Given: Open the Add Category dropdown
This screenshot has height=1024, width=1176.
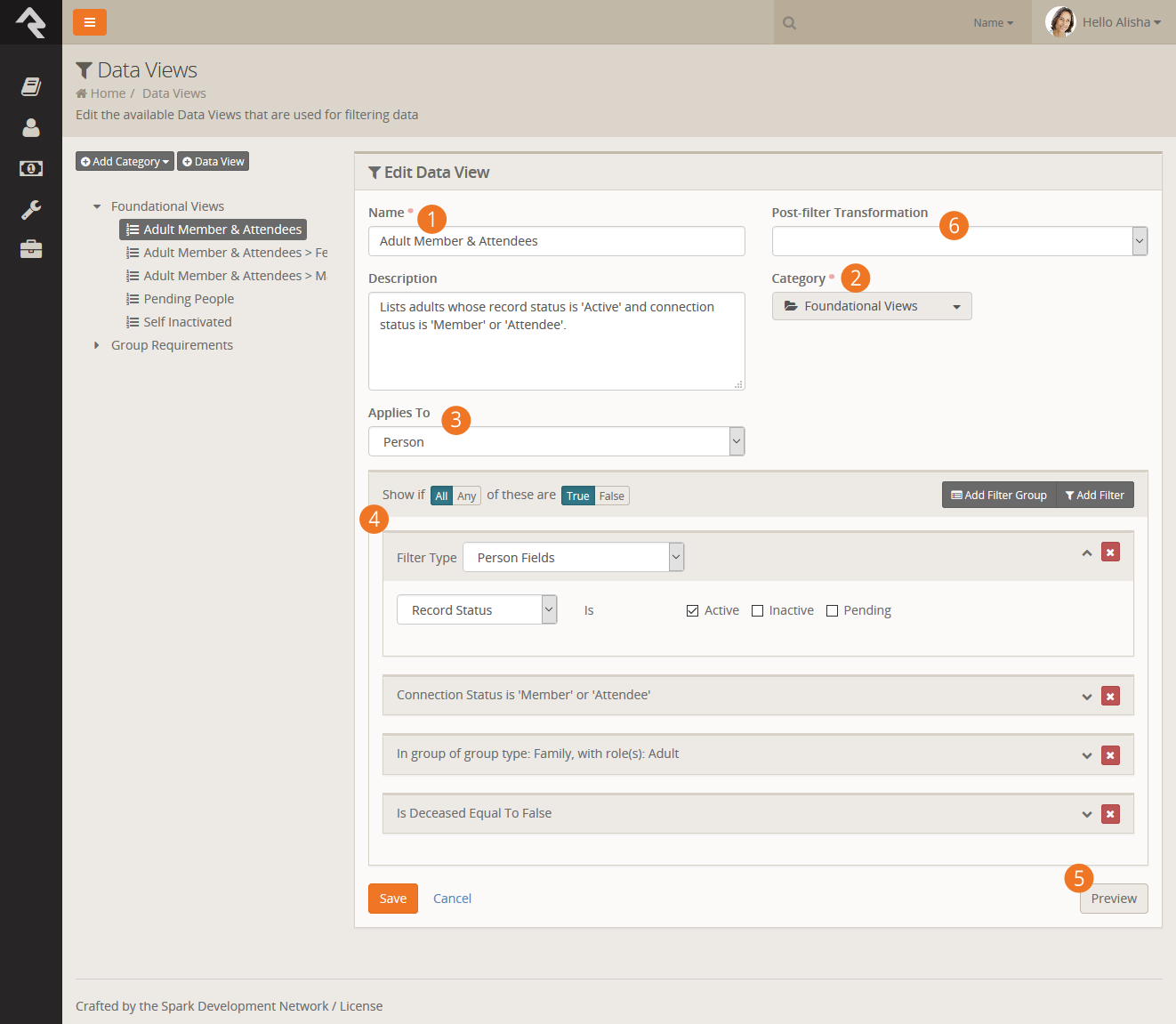Looking at the screenshot, I should [x=125, y=161].
